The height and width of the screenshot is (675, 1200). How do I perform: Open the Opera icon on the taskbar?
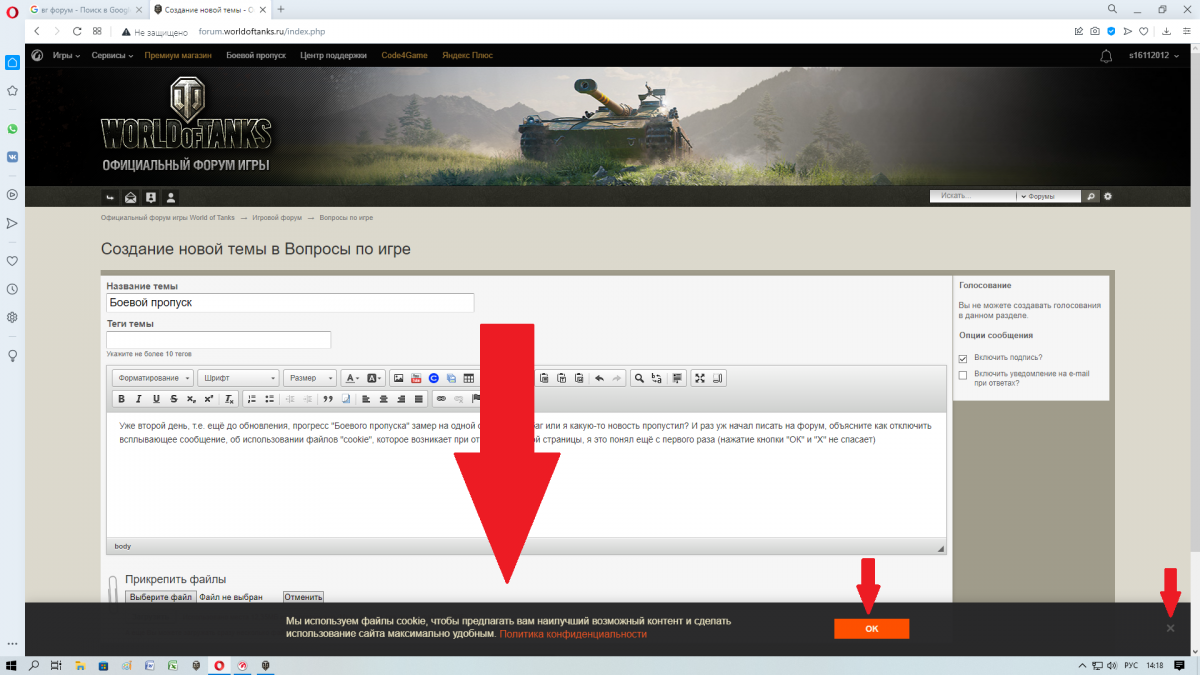(x=218, y=665)
